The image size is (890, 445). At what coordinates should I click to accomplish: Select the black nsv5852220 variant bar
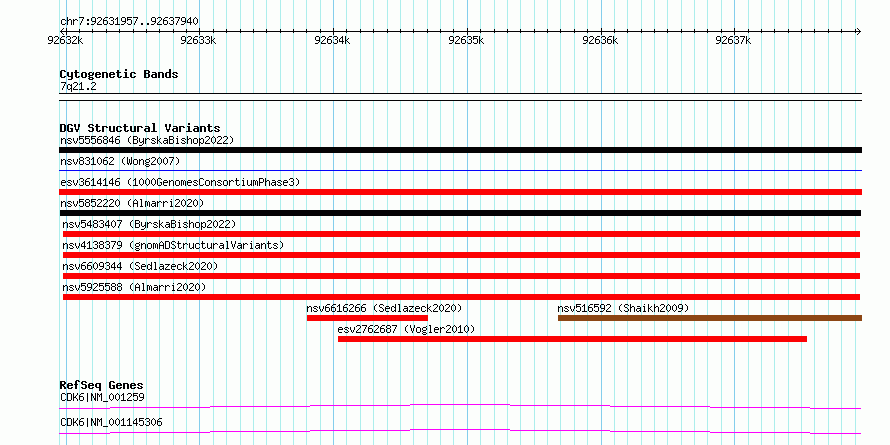(x=460, y=213)
